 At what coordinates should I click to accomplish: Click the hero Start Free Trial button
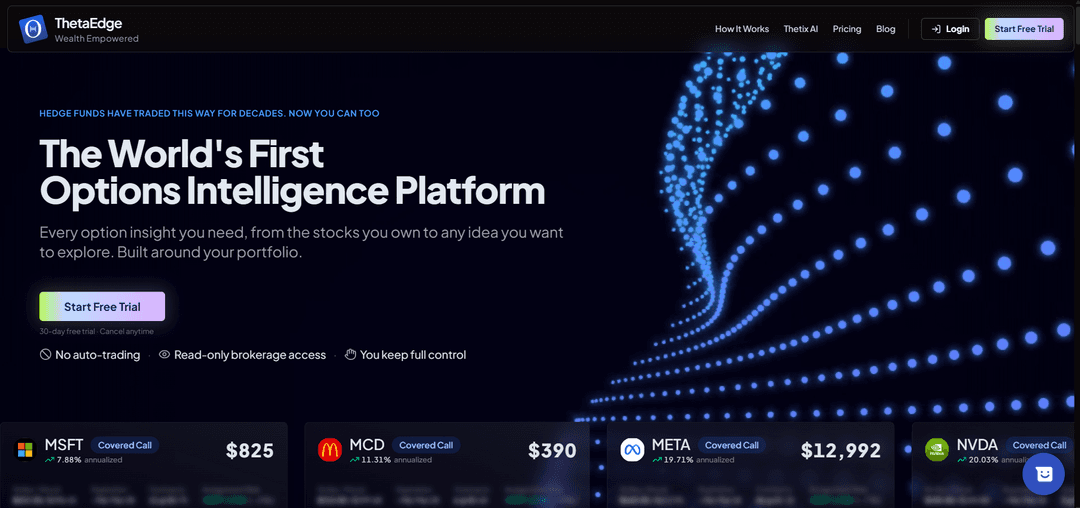click(x=102, y=306)
